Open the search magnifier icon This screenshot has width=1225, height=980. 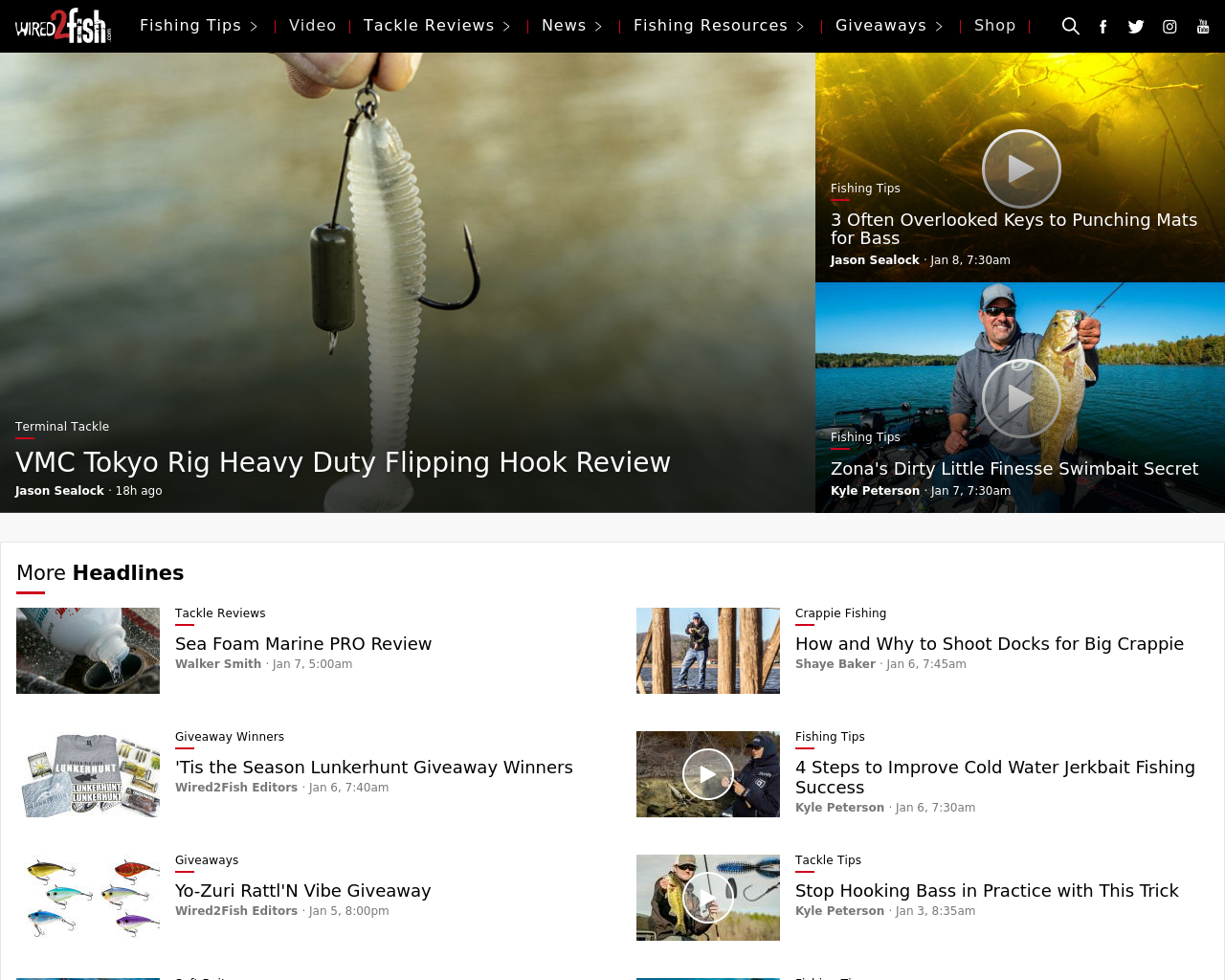[x=1071, y=26]
